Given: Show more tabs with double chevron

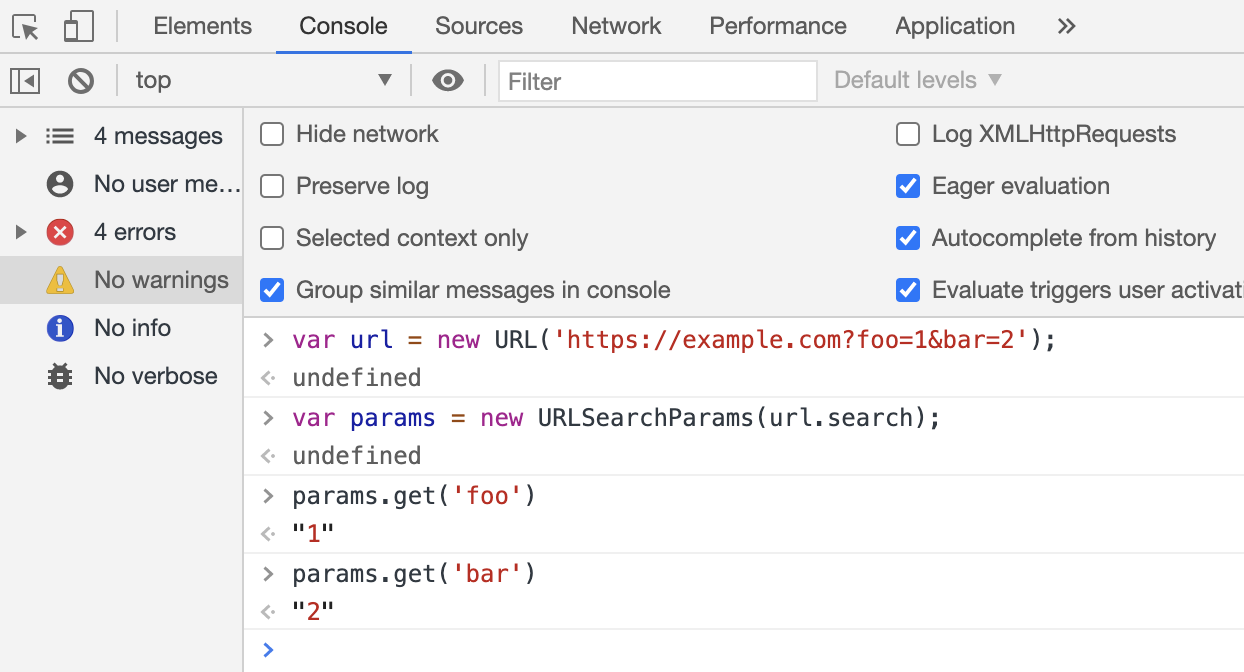Looking at the screenshot, I should [1066, 27].
